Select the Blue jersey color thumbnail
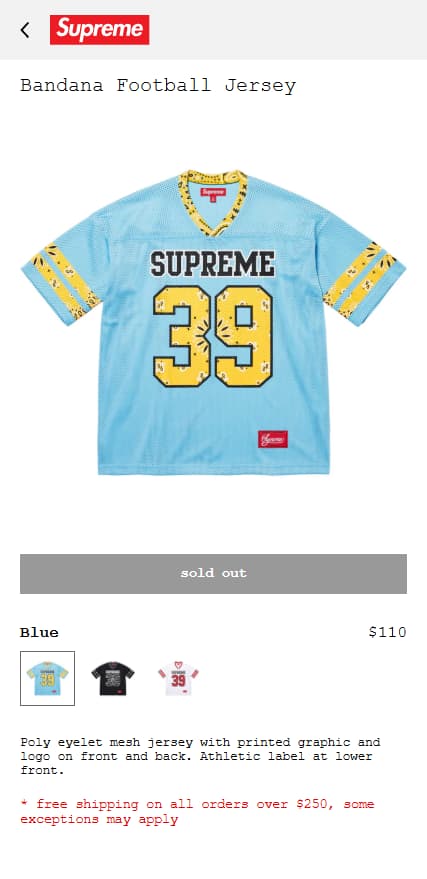Screen dimensions: 427x879 pyautogui.click(x=47, y=678)
